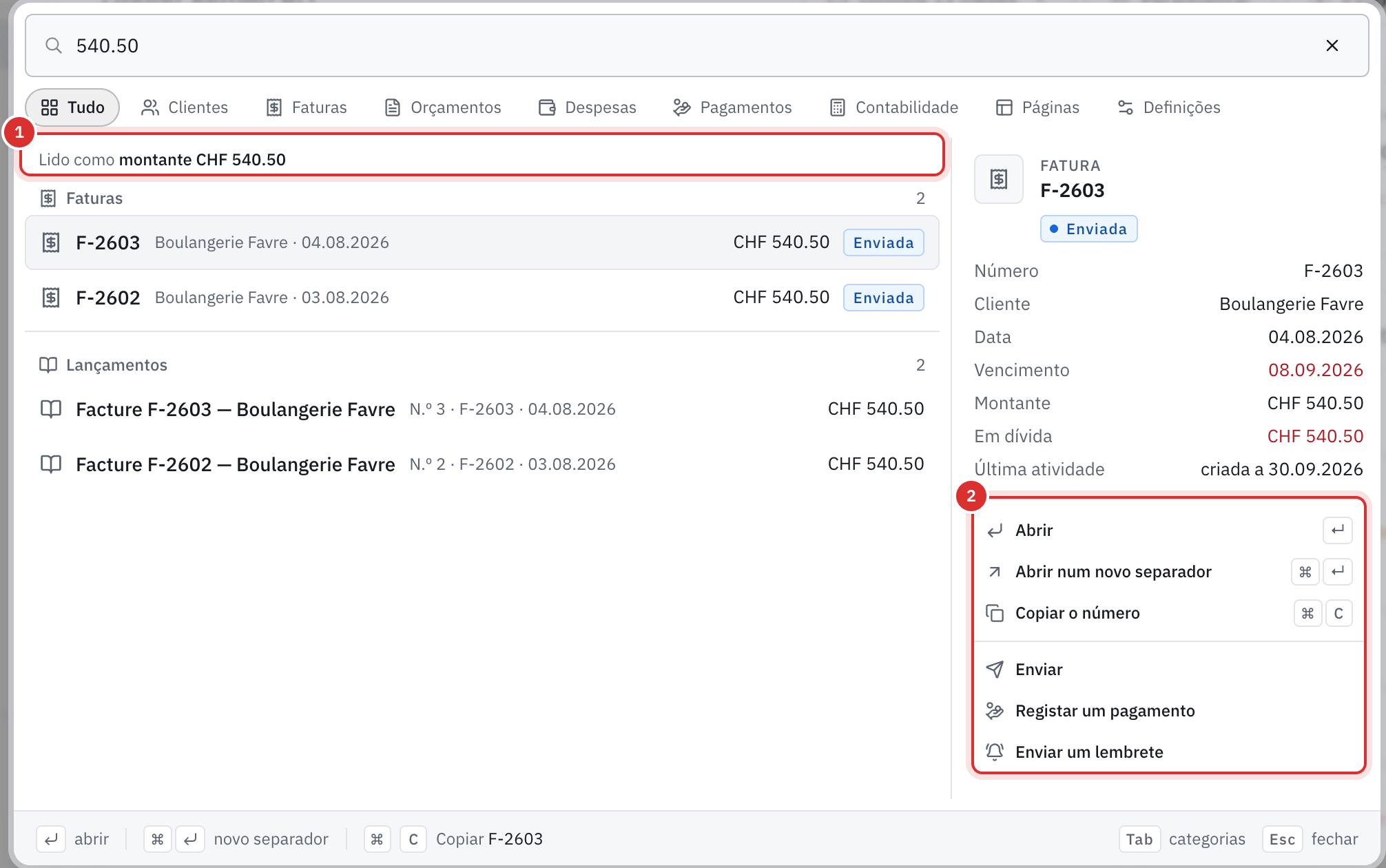
Task: Open the Faturas tab
Action: [x=307, y=107]
